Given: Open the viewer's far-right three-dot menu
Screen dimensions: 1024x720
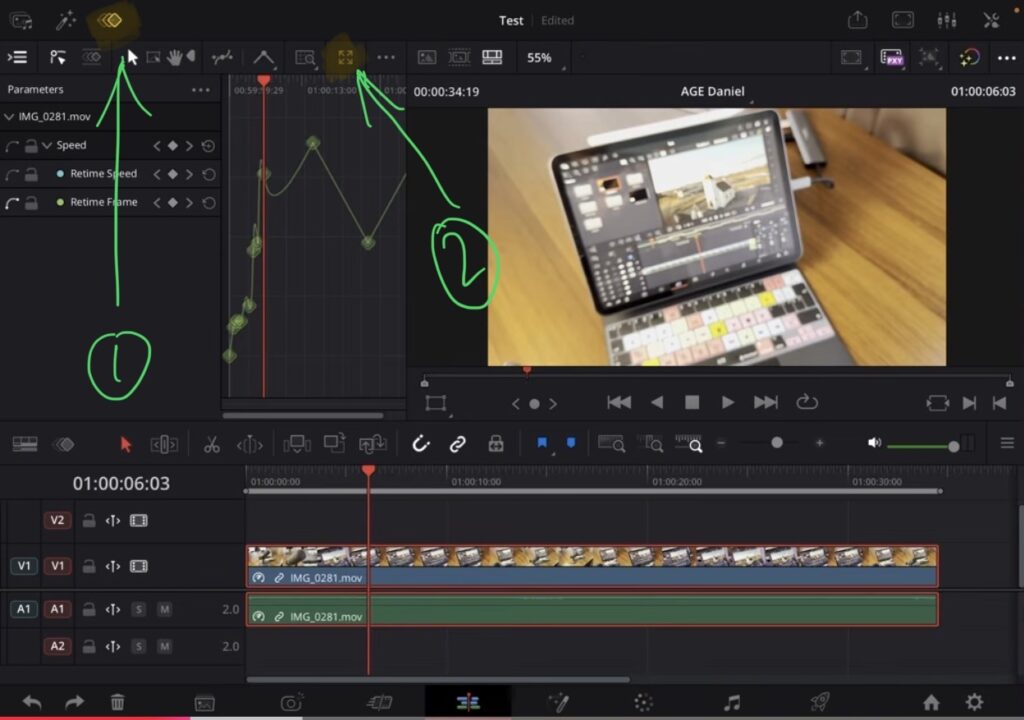Looking at the screenshot, I should pyautogui.click(x=1006, y=57).
